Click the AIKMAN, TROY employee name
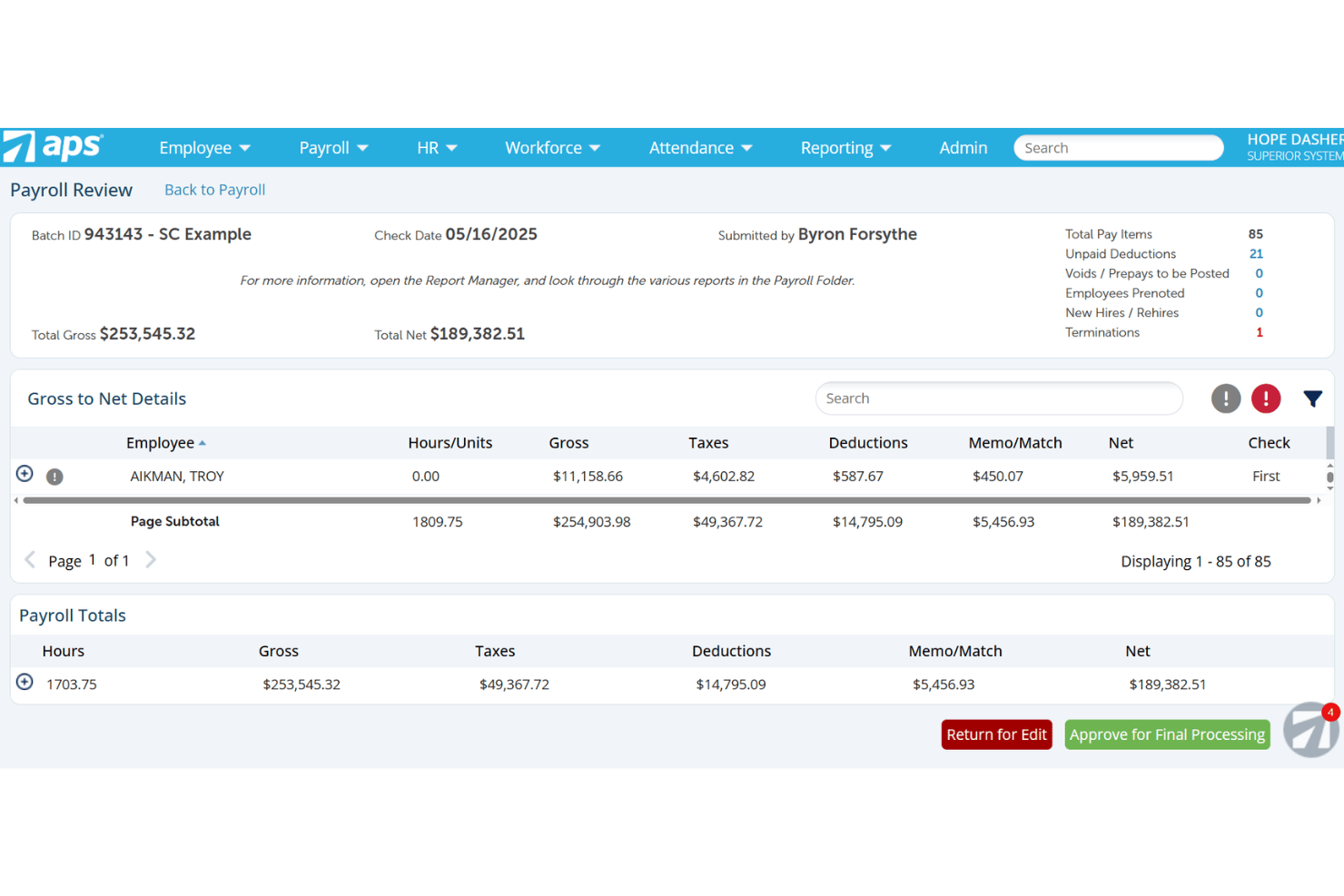Viewport: 1344px width, 896px height. (177, 477)
